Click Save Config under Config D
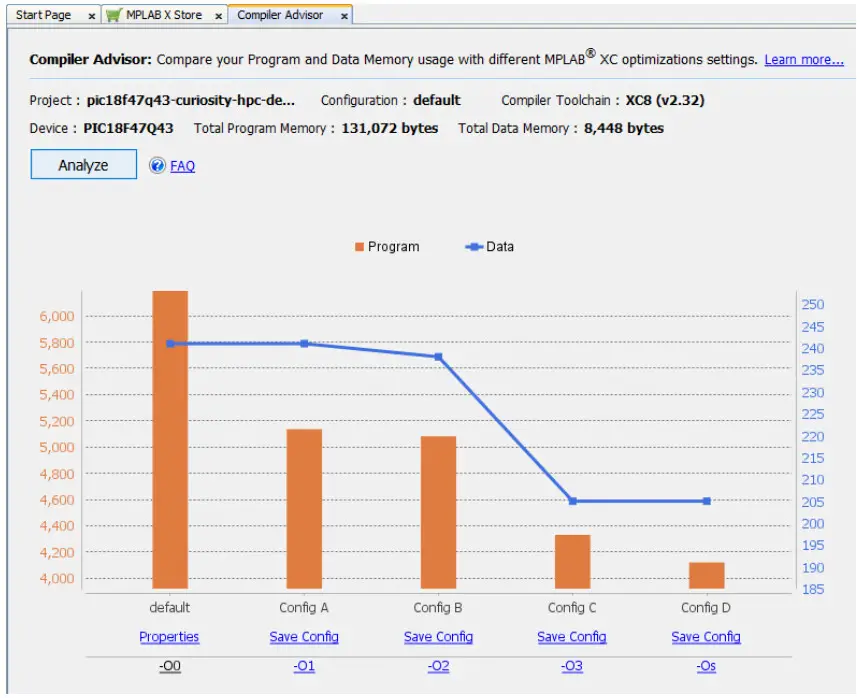 click(706, 637)
